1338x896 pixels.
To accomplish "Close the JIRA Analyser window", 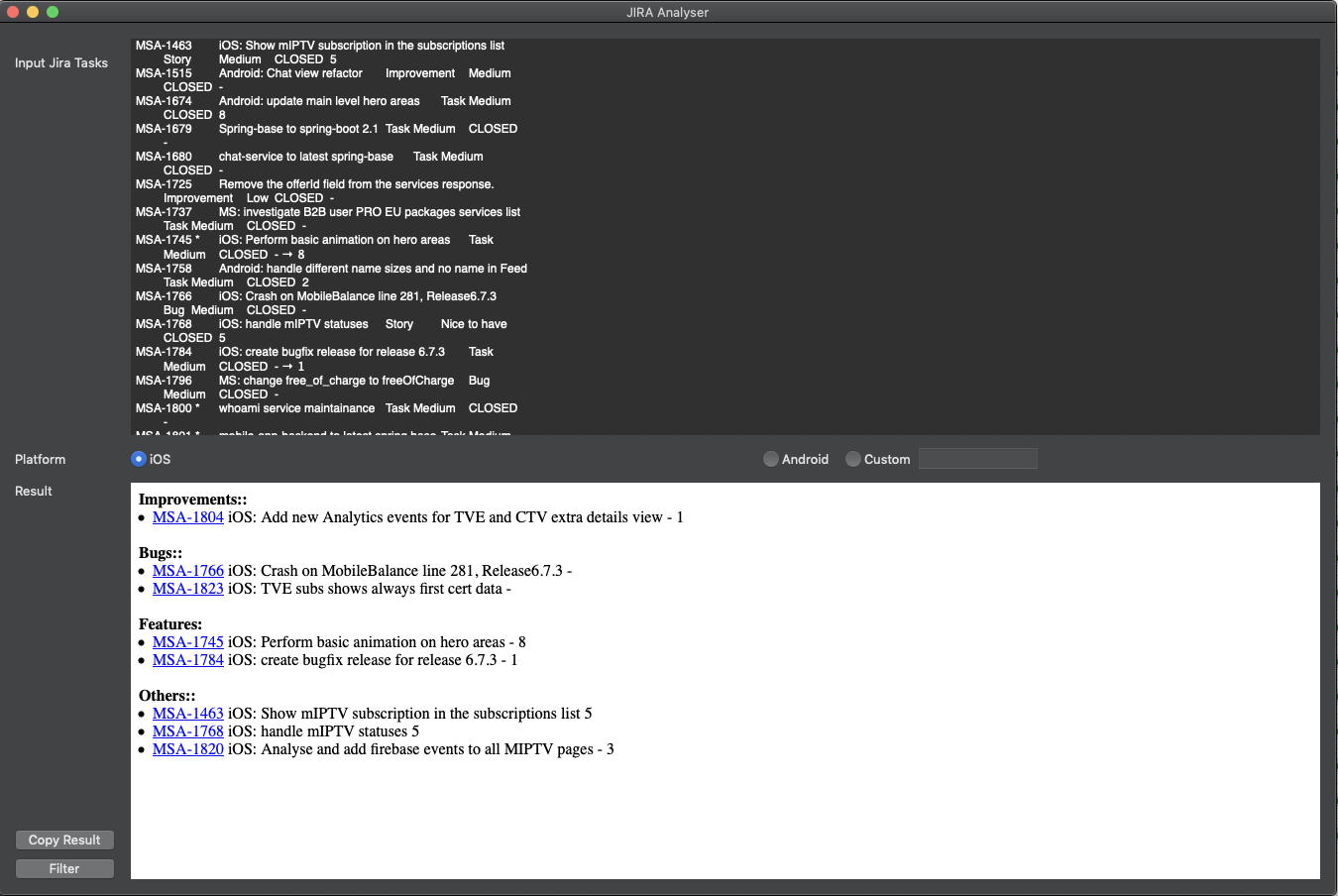I will pos(13,12).
